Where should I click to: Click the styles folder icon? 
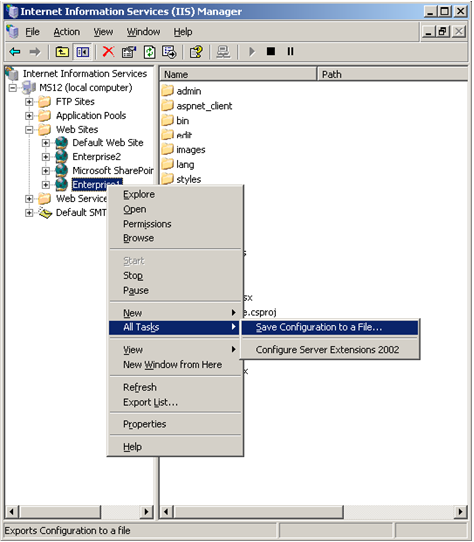[x=168, y=179]
